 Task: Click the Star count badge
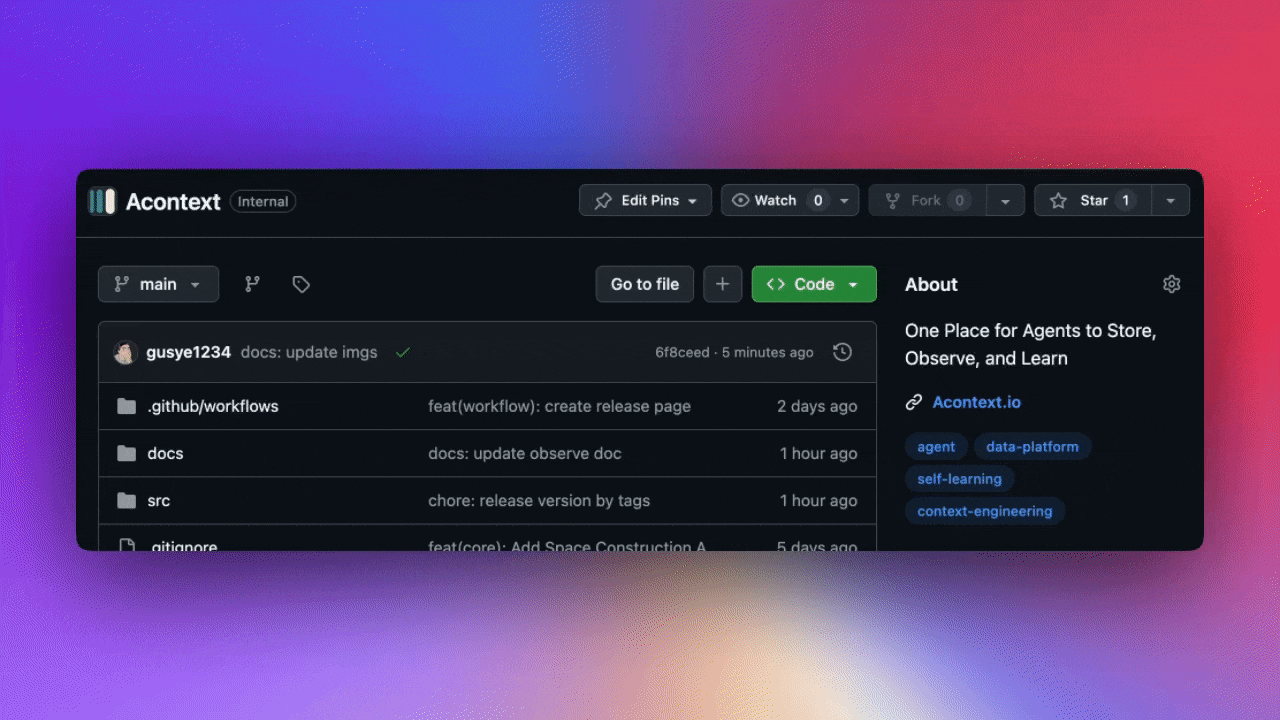pyautogui.click(x=1125, y=200)
